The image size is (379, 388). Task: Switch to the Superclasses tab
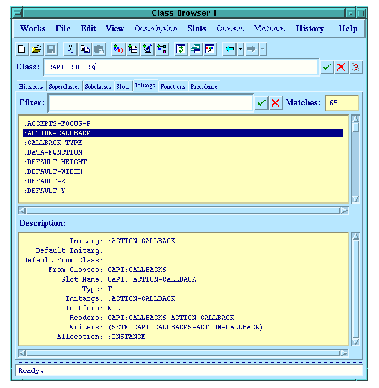[64, 86]
